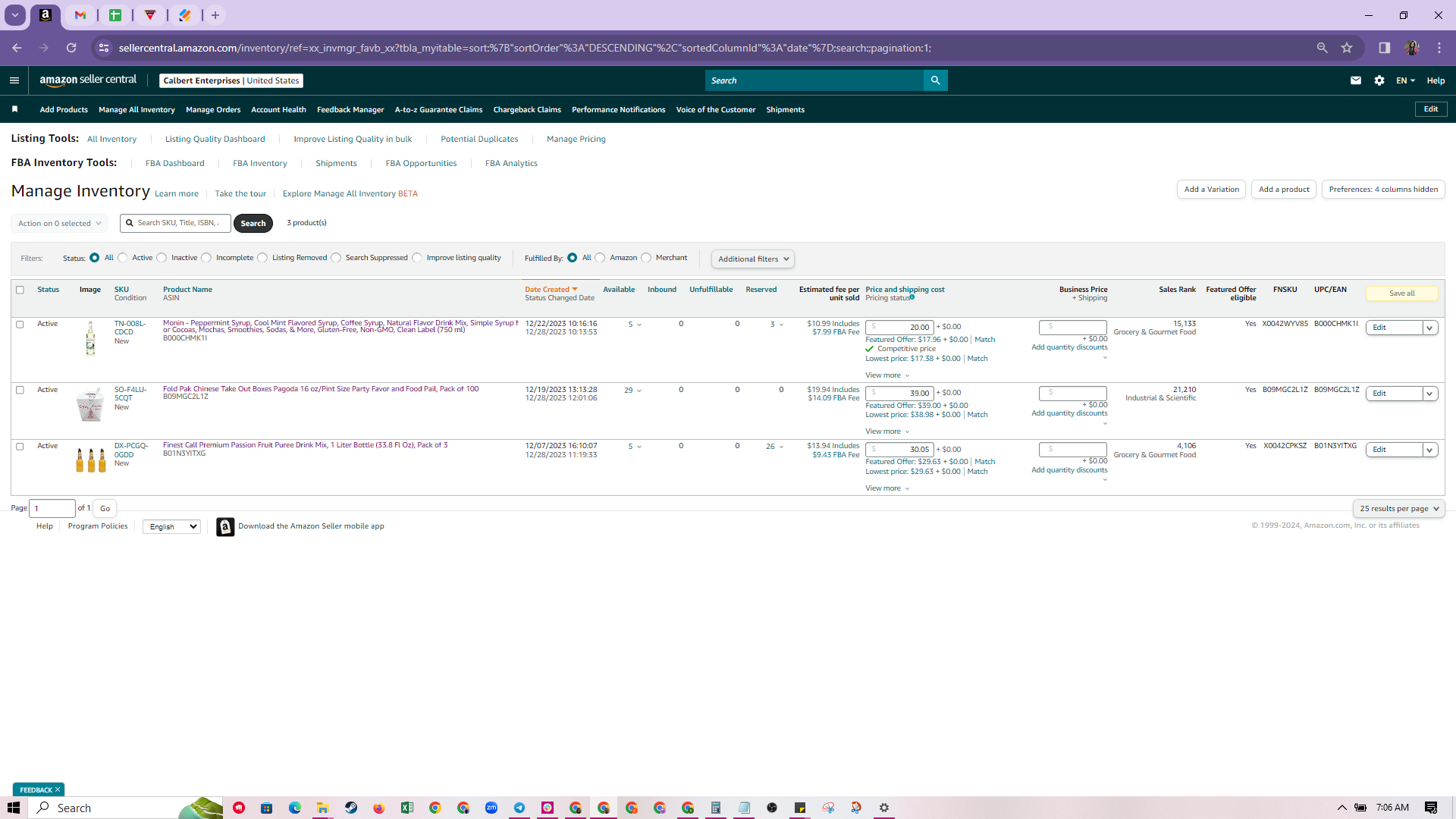1456x819 pixels.
Task: Go to FBA Dashboard tab
Action: coord(175,163)
